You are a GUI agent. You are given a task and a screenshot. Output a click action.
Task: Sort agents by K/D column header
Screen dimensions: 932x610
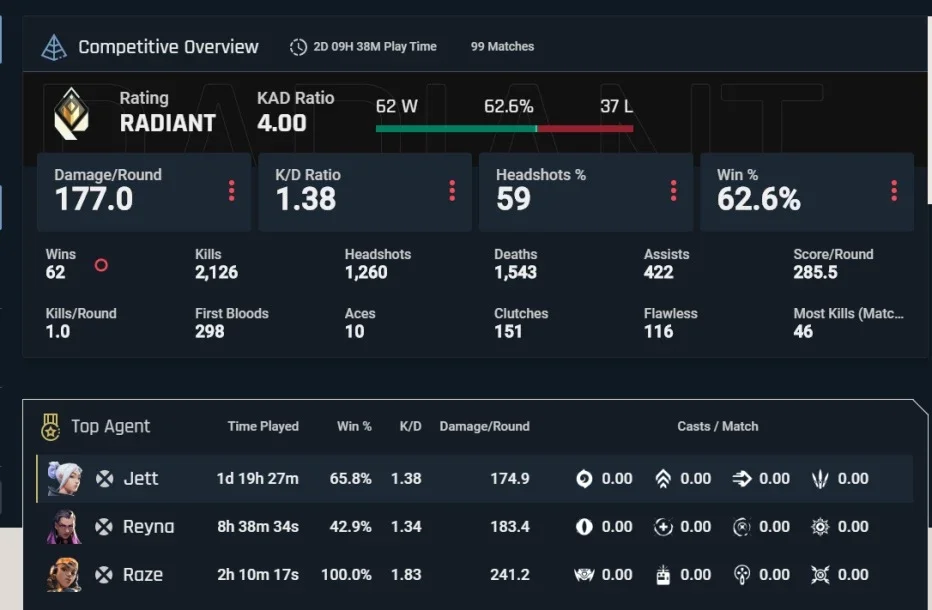(x=410, y=426)
